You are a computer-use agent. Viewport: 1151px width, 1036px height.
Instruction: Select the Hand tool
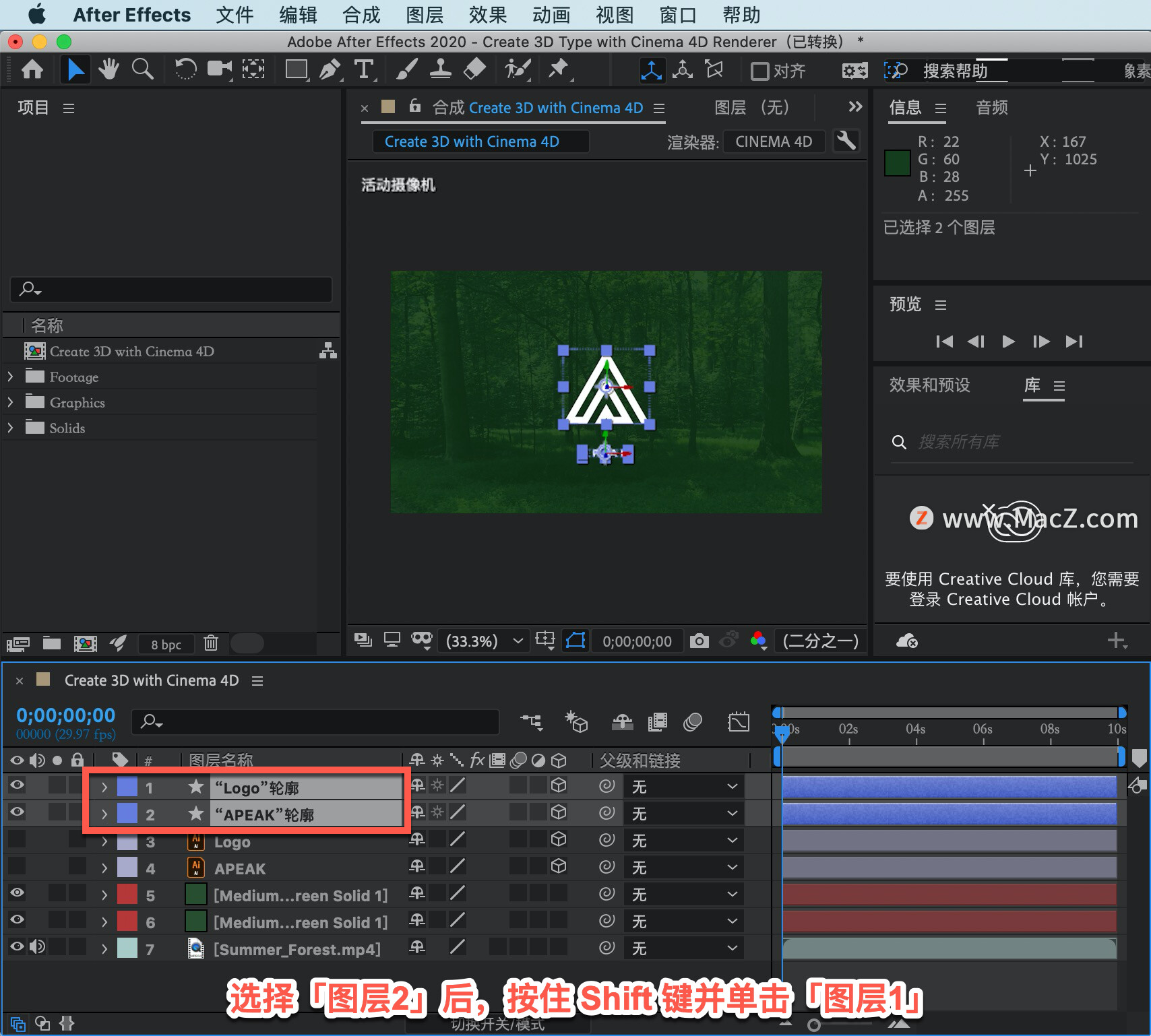[x=108, y=69]
